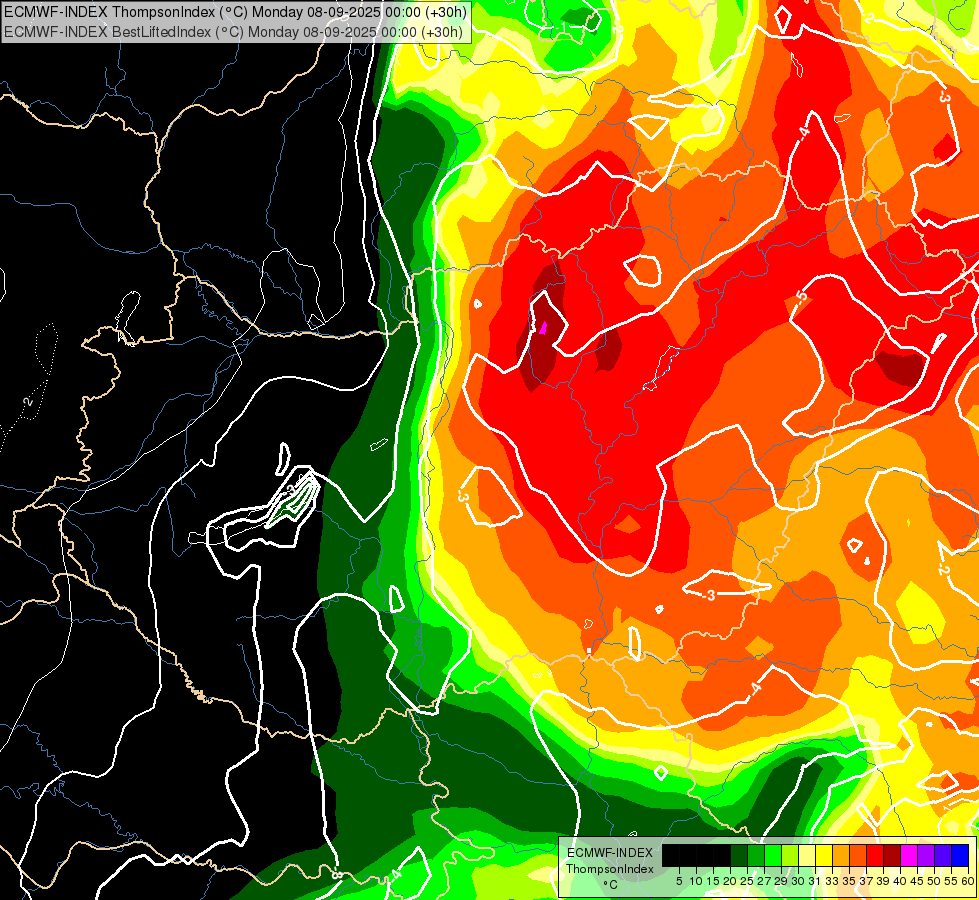Click the violet 45-50 legend swatch
Image resolution: width=979 pixels, height=900 pixels.
point(926,855)
